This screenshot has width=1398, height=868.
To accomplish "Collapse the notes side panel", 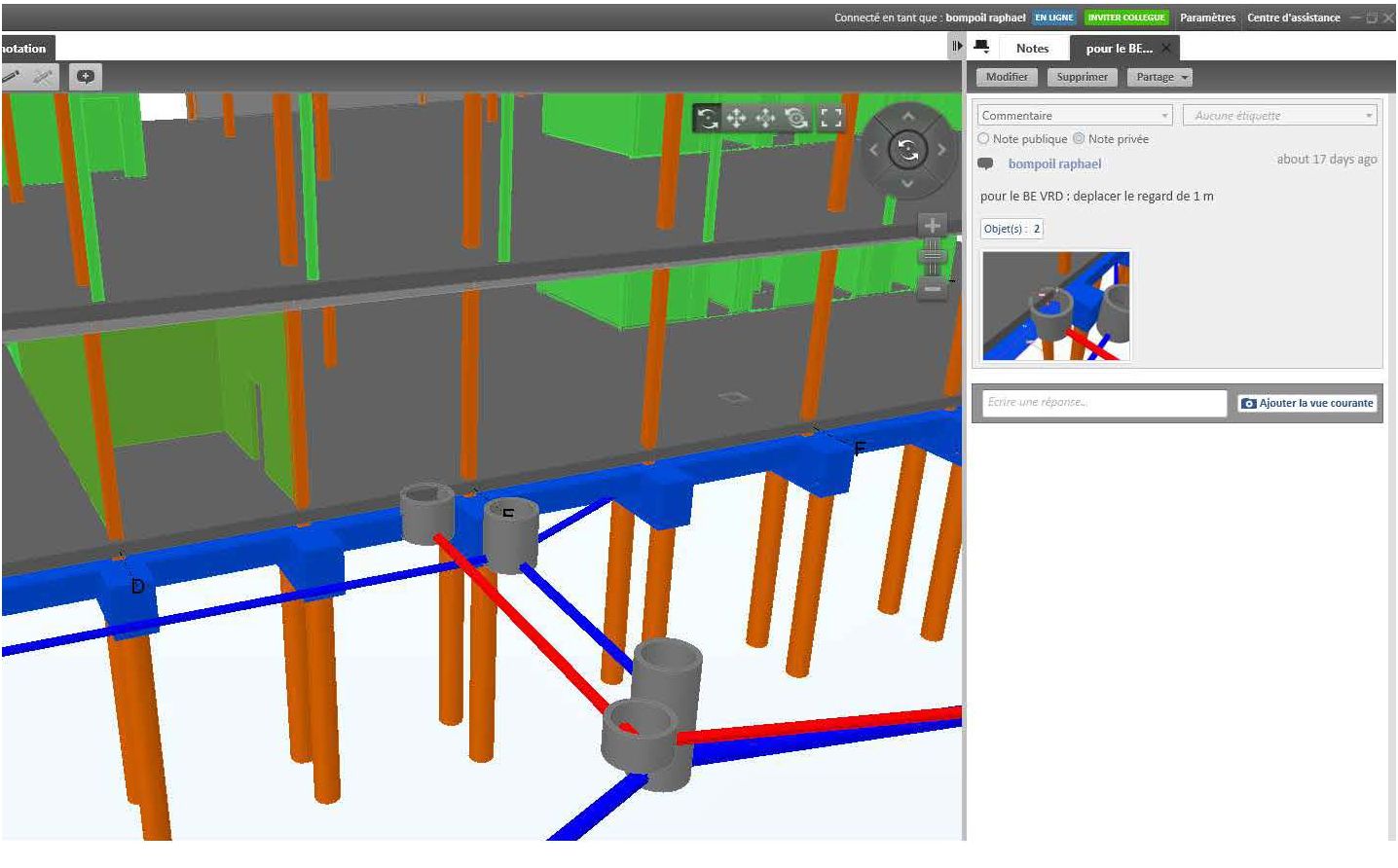I will (957, 47).
